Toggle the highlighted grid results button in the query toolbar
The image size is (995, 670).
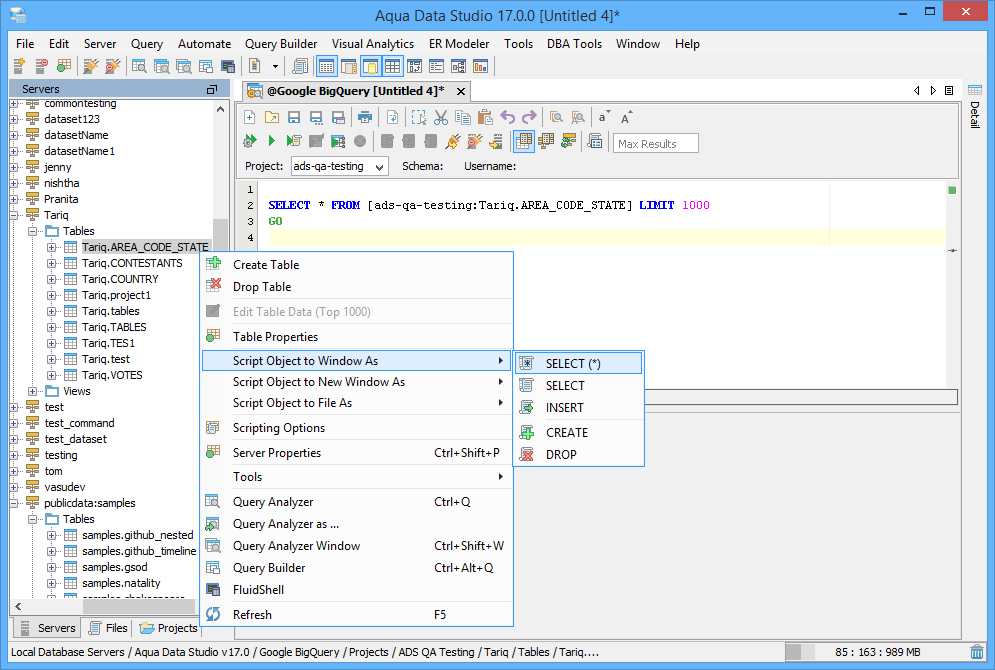pos(524,141)
